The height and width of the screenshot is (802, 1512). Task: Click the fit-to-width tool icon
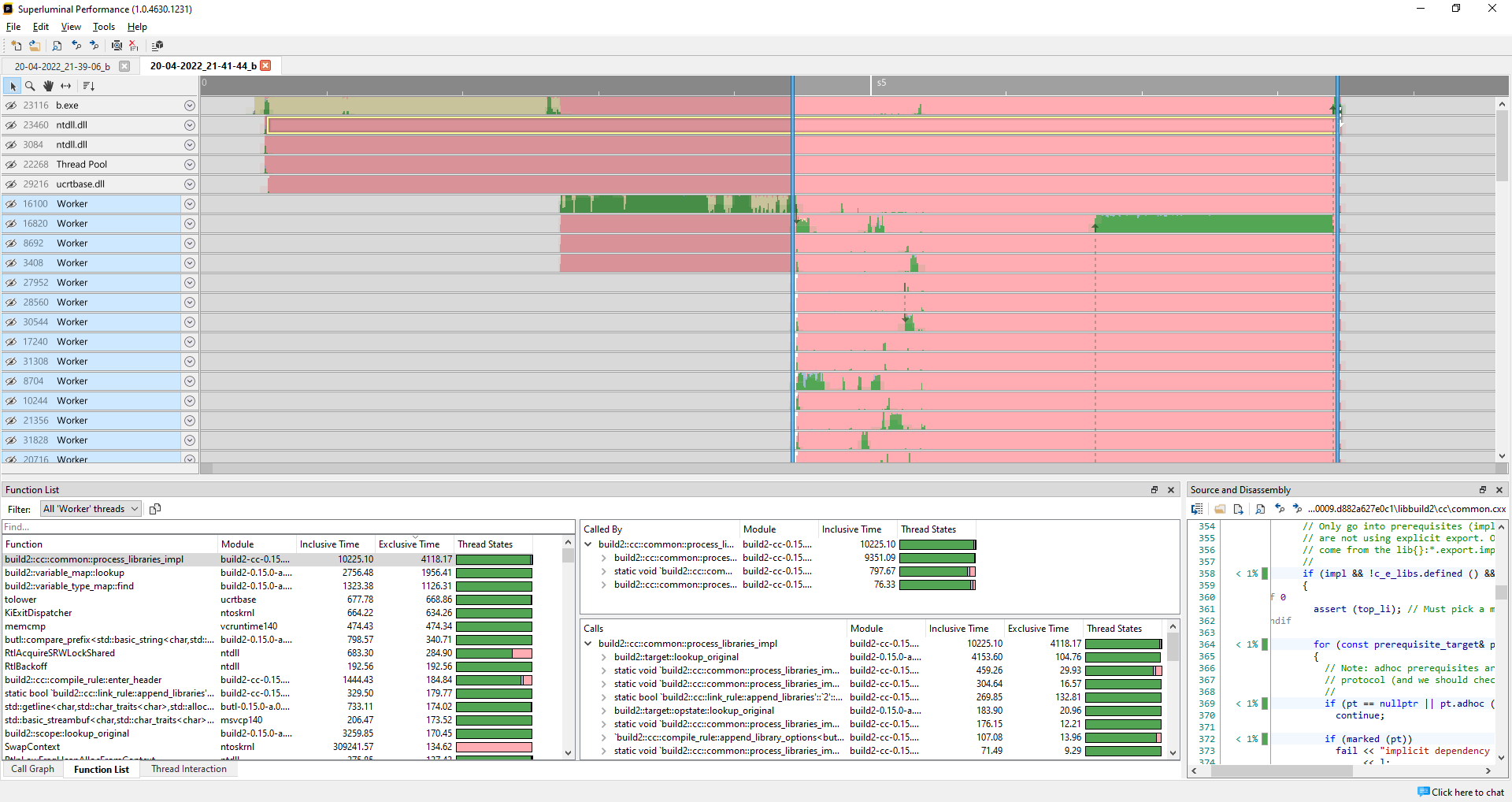(66, 86)
